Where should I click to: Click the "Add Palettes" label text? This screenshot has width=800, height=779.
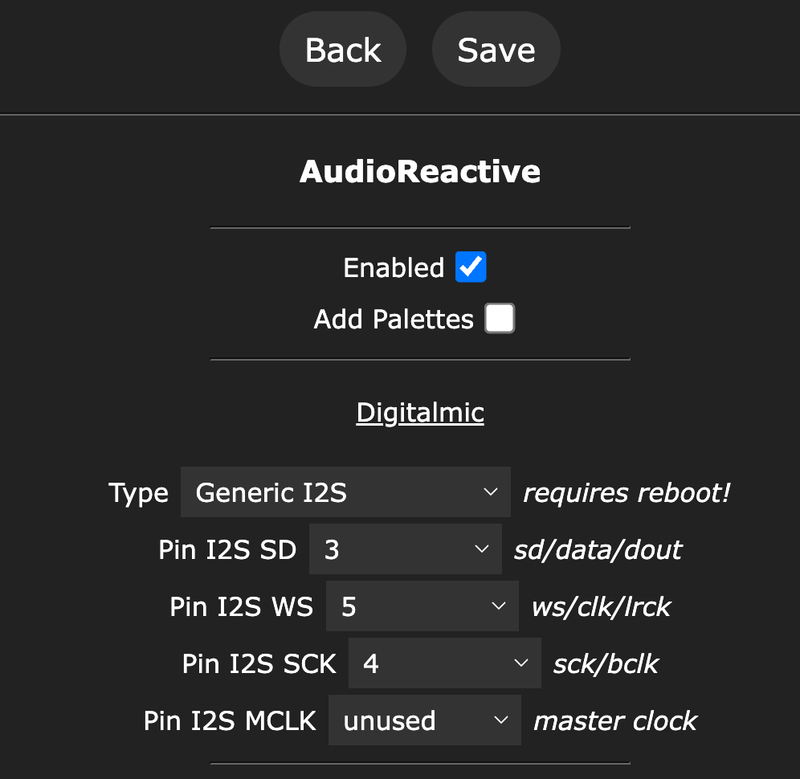click(x=394, y=320)
